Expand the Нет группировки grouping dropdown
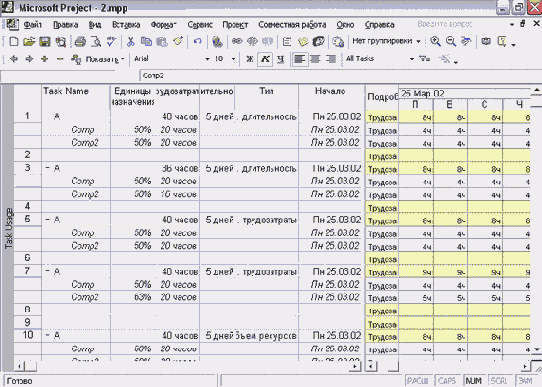 [x=418, y=41]
